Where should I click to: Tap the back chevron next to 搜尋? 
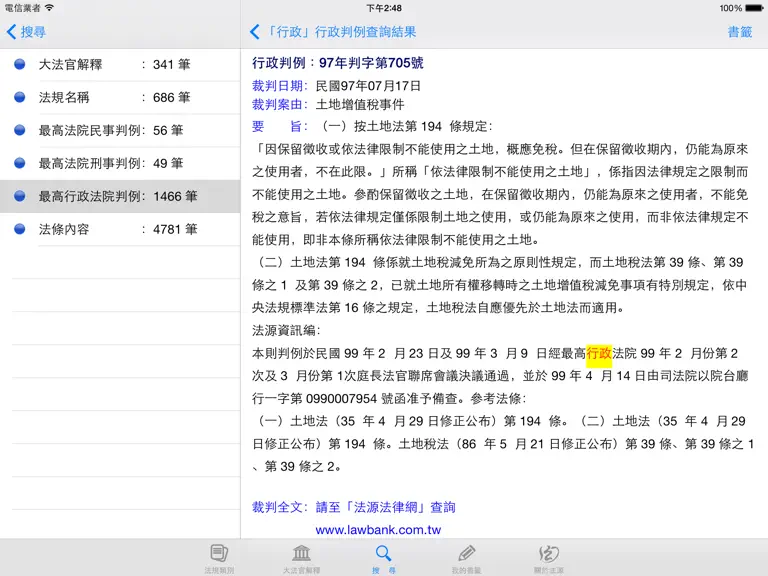[12, 32]
